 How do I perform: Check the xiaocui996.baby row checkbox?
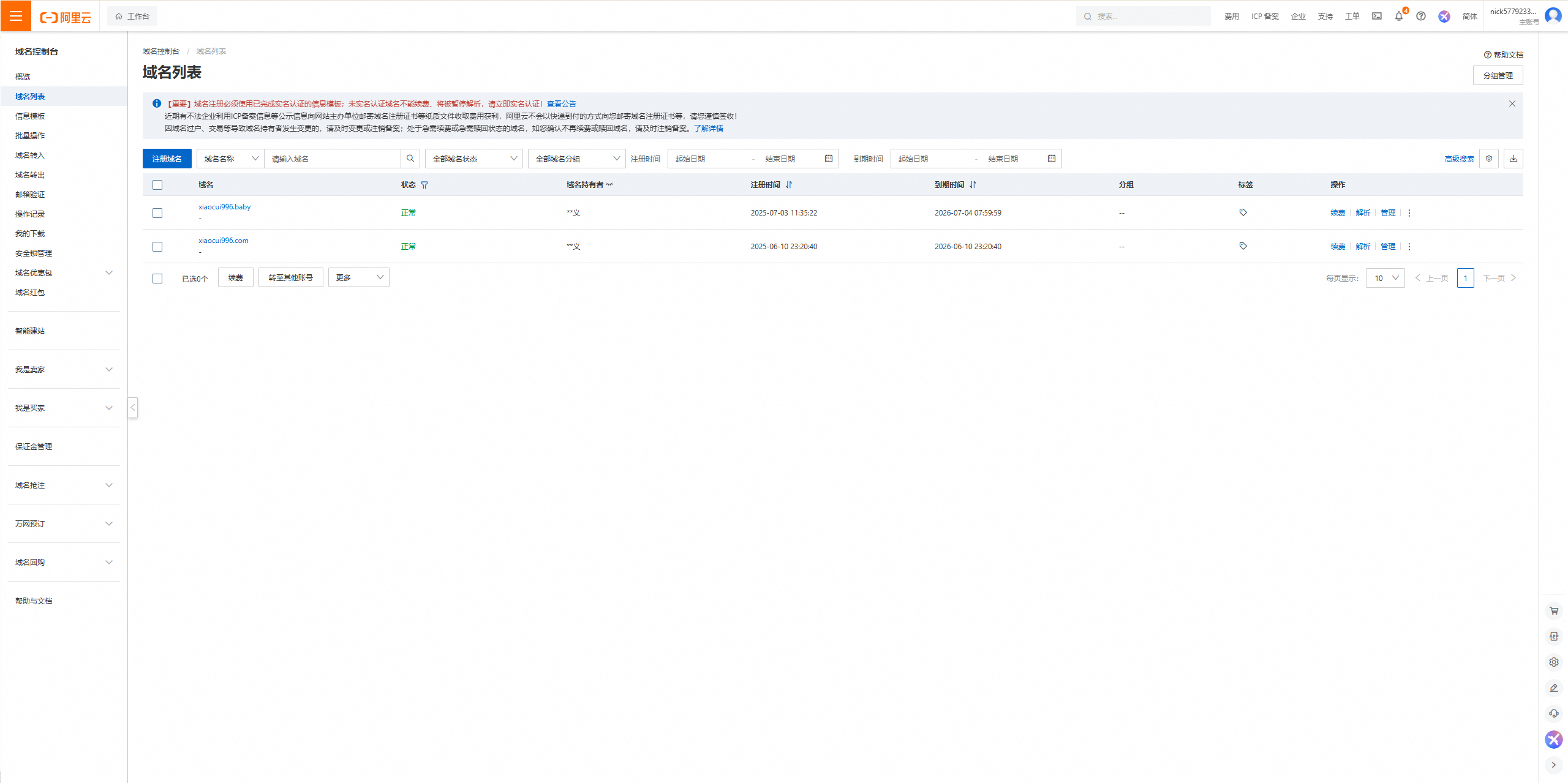157,213
